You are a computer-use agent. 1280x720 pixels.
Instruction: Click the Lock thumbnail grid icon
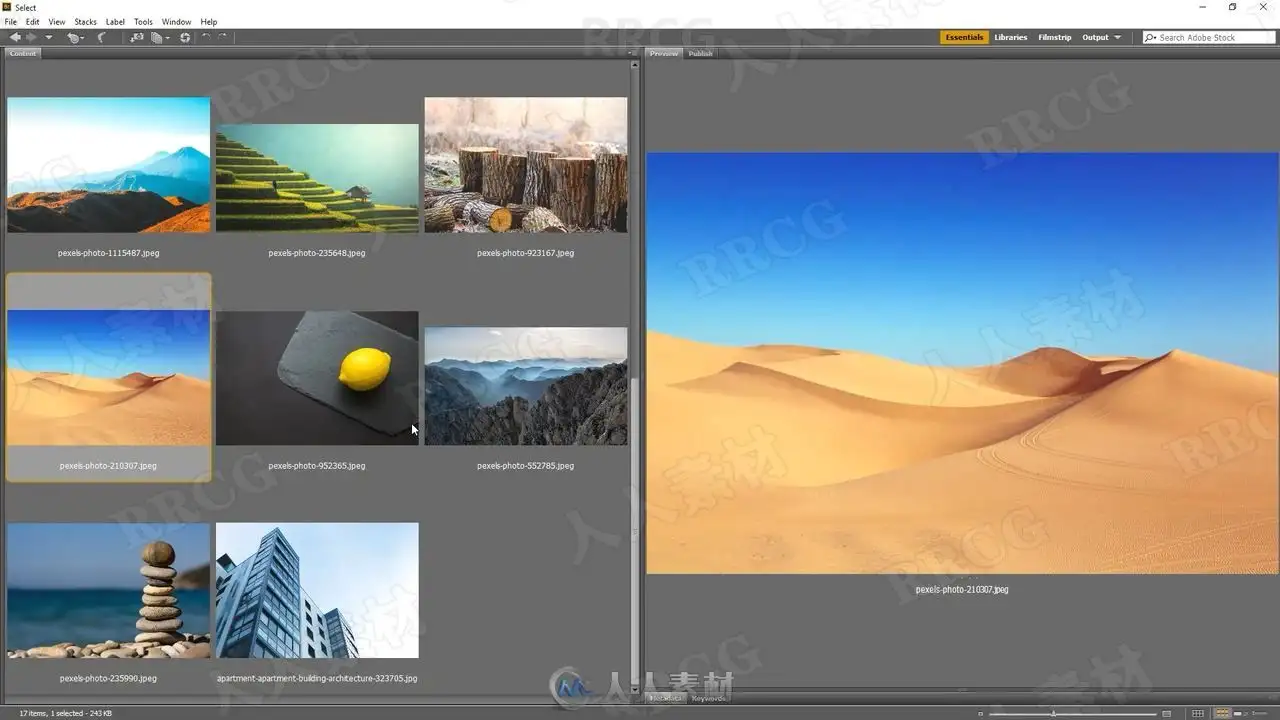point(1198,713)
